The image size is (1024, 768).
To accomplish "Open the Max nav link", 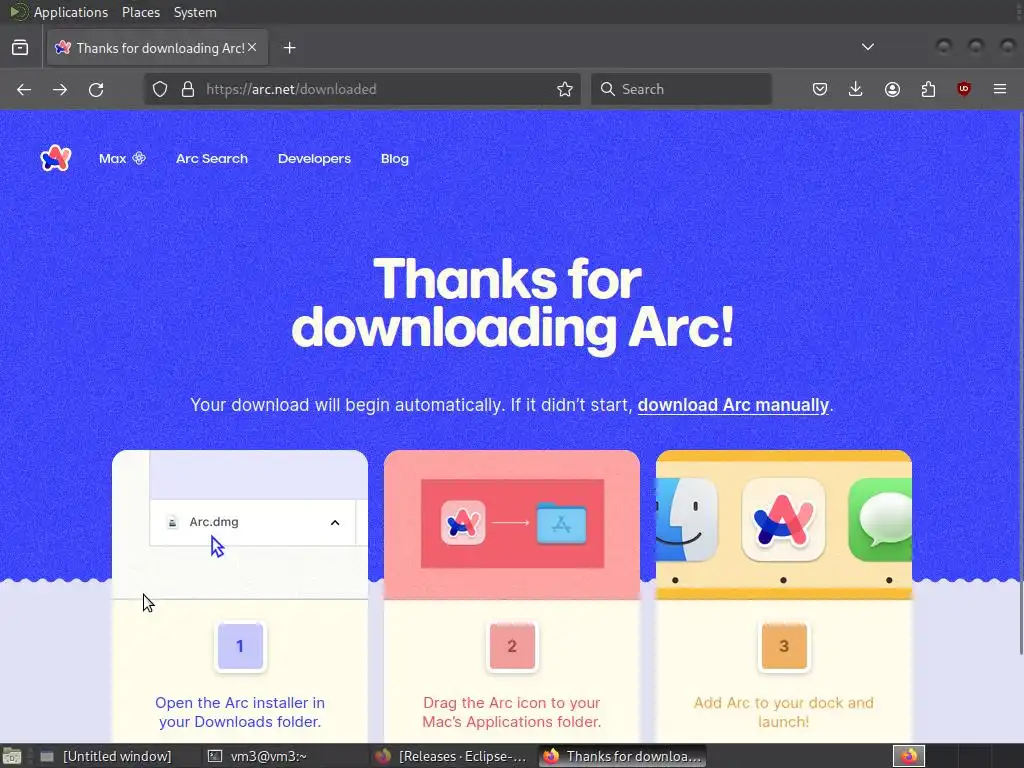I will (122, 159).
